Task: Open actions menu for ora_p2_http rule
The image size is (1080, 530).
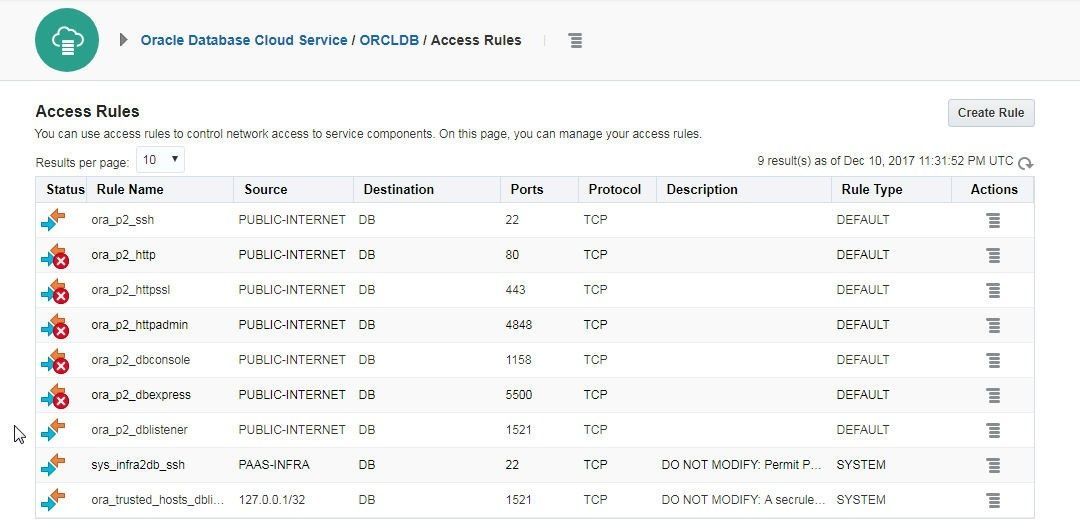Action: [993, 256]
